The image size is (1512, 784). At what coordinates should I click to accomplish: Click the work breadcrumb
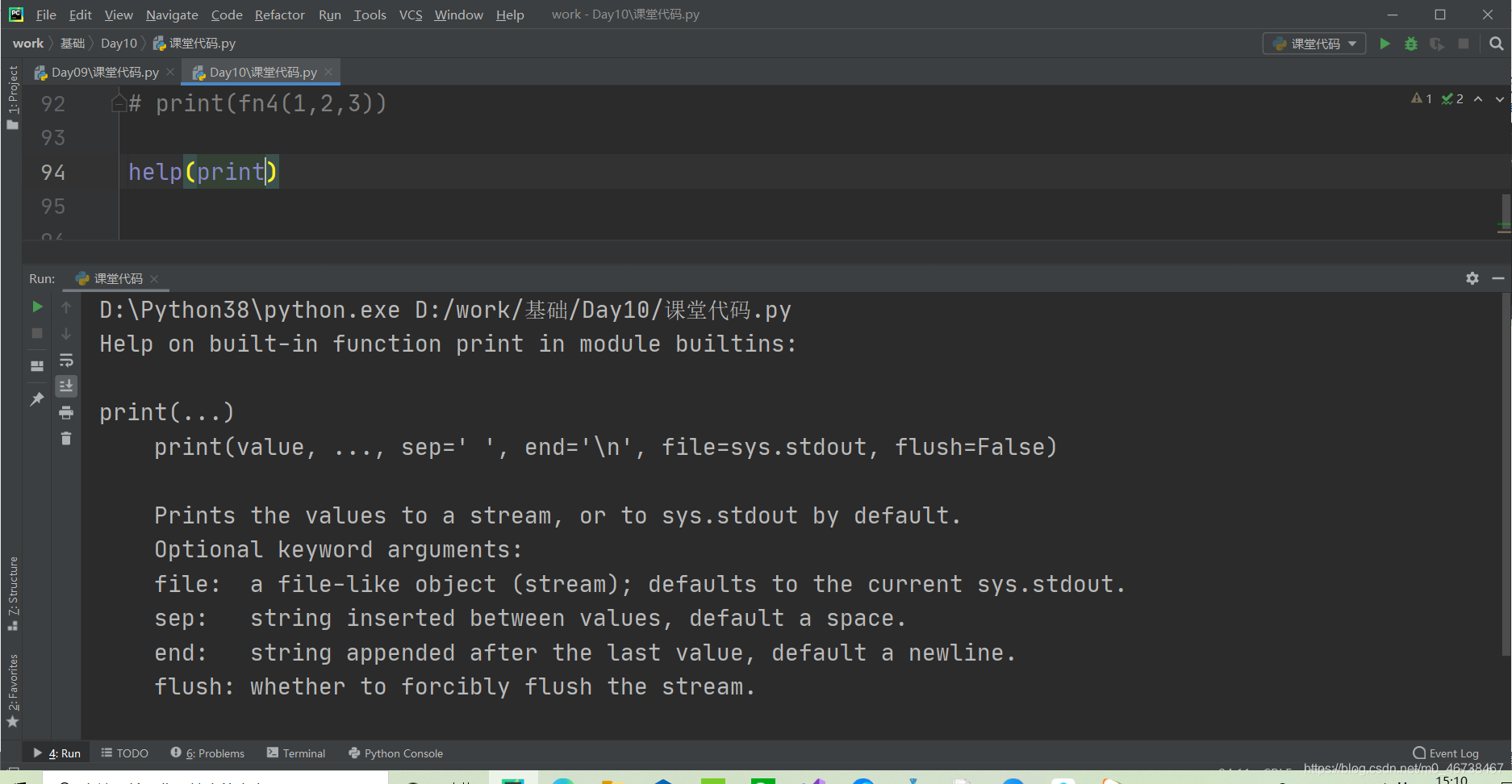click(28, 44)
